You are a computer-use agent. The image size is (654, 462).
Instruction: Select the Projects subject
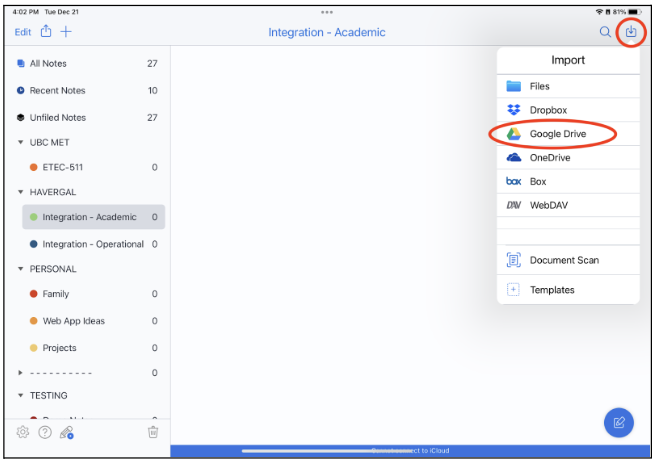click(93, 348)
